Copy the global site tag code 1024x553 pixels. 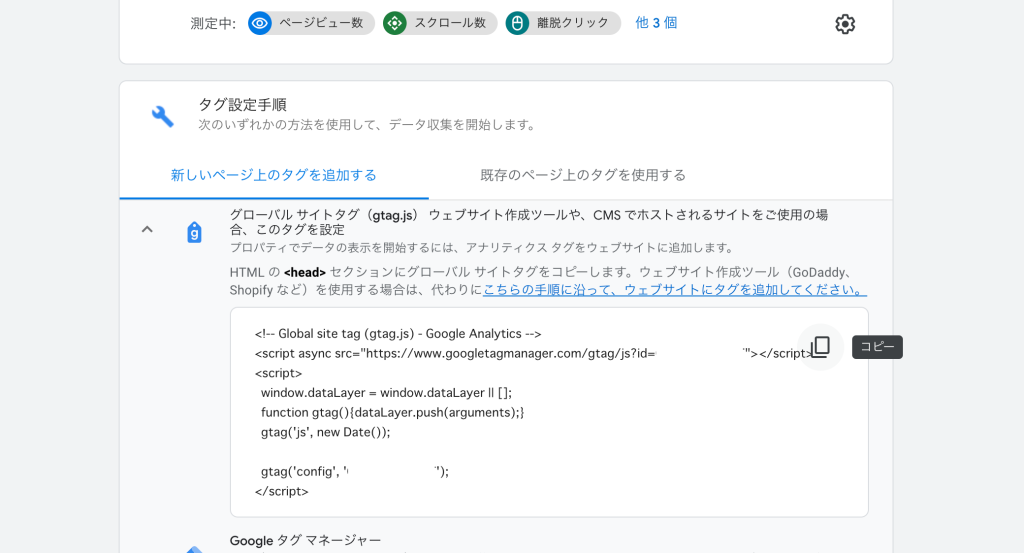(820, 347)
